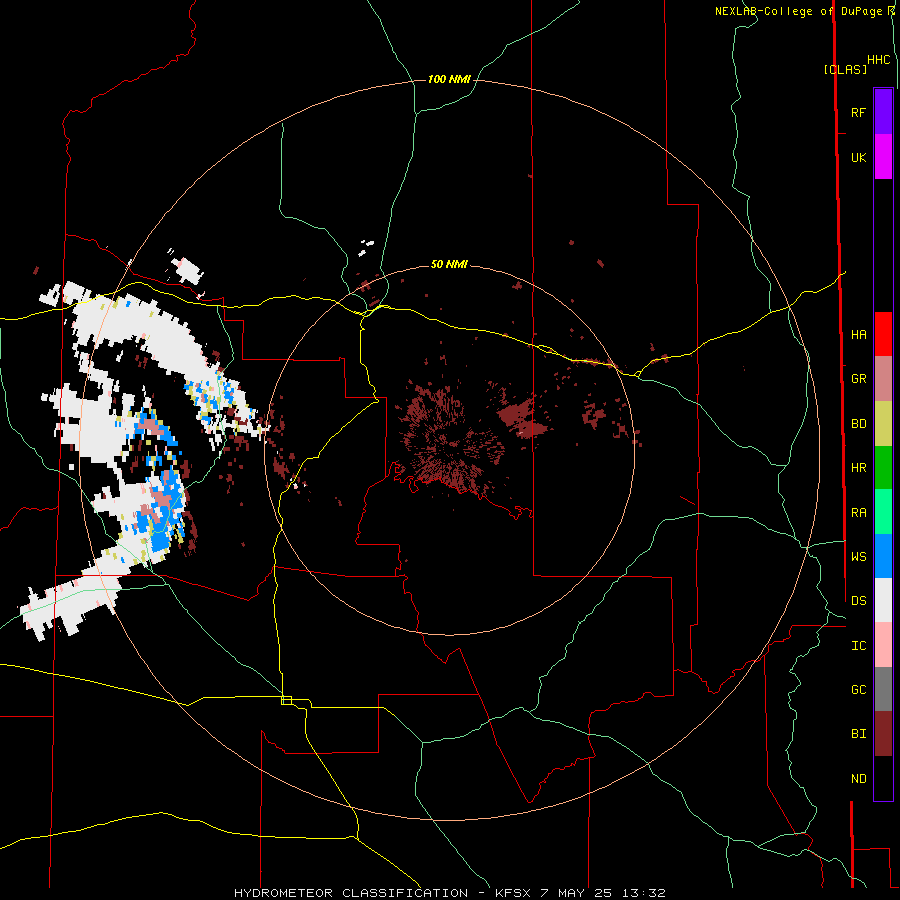Click the RA legend label
Screen dimensions: 900x900
pyautogui.click(x=858, y=513)
